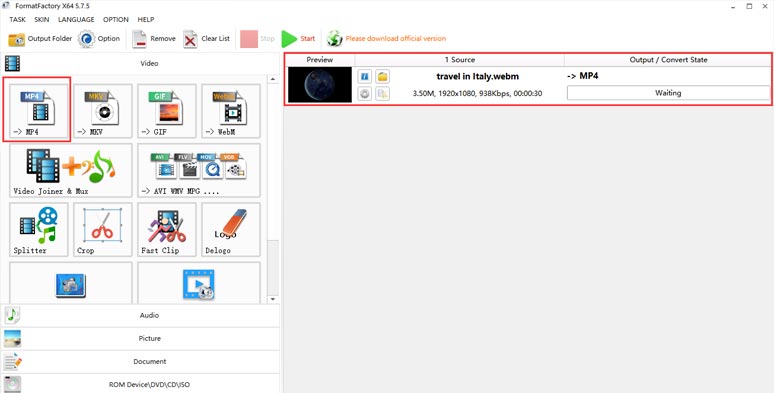
Task: Open the SKIN menu
Action: (x=41, y=20)
